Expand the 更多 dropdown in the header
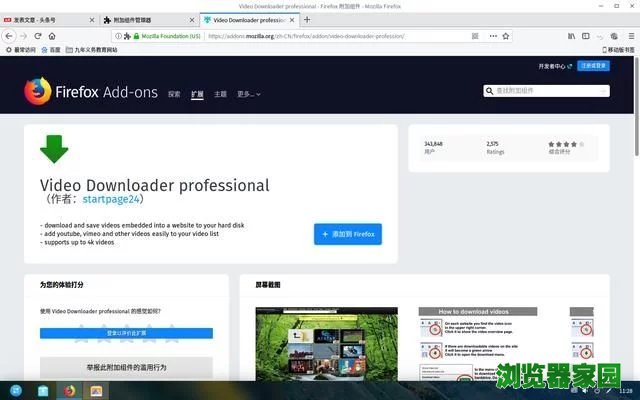640x400 pixels. pyautogui.click(x=248, y=94)
